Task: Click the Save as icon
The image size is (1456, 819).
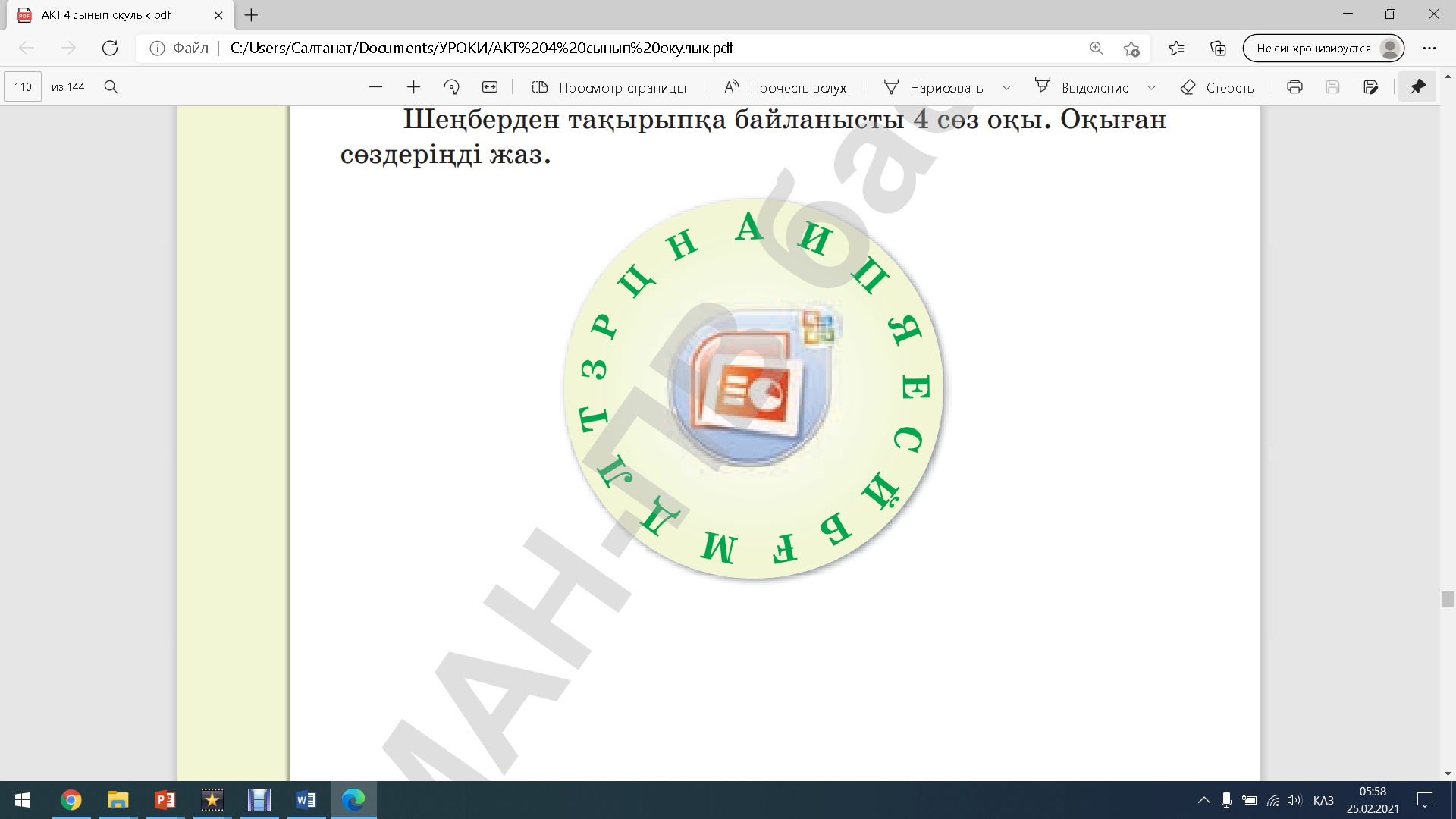Action: pos(1370,87)
